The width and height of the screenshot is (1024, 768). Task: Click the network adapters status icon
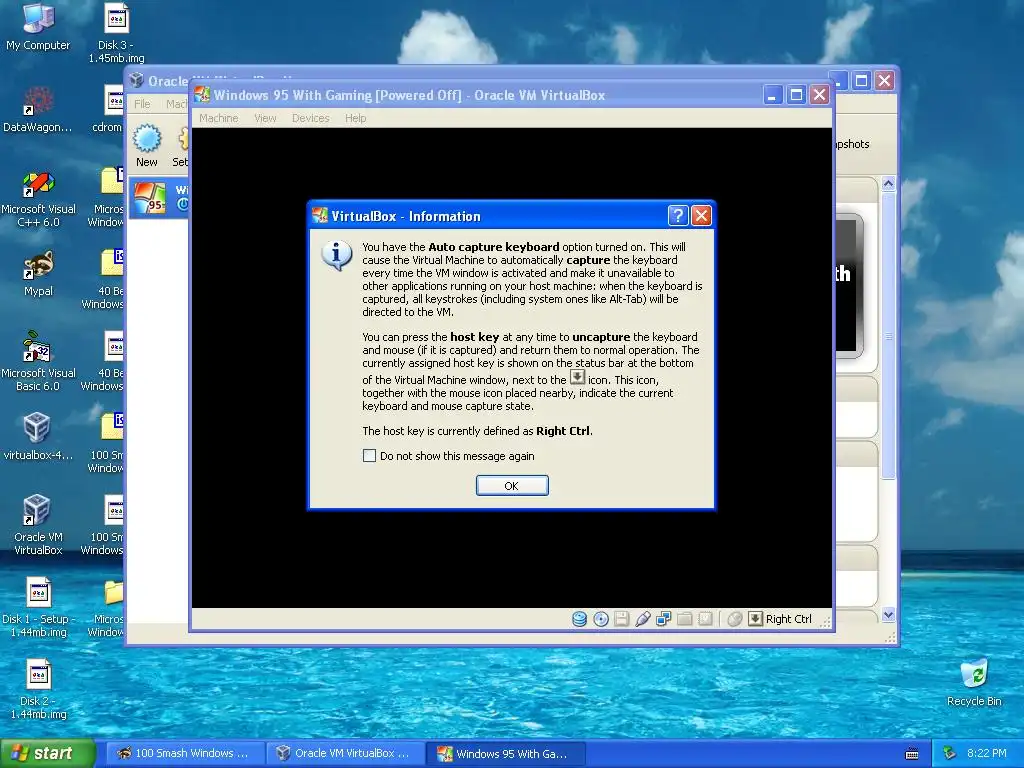tap(664, 619)
